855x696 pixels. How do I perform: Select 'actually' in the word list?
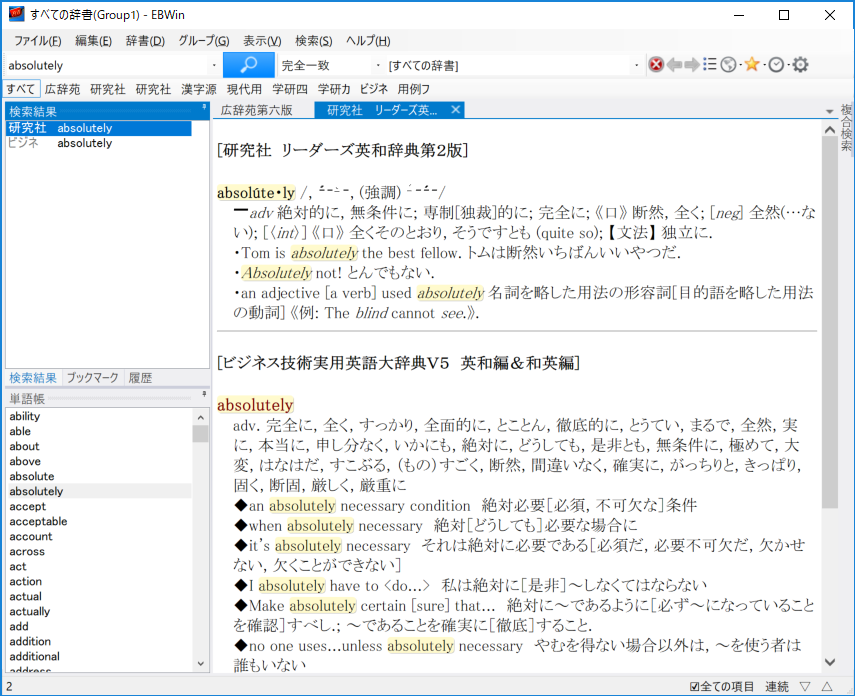click(x=100, y=611)
